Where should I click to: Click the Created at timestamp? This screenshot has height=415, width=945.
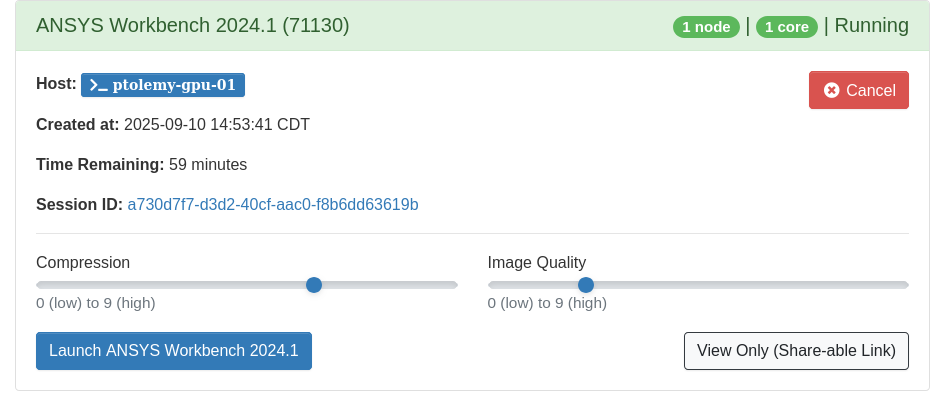click(x=217, y=125)
